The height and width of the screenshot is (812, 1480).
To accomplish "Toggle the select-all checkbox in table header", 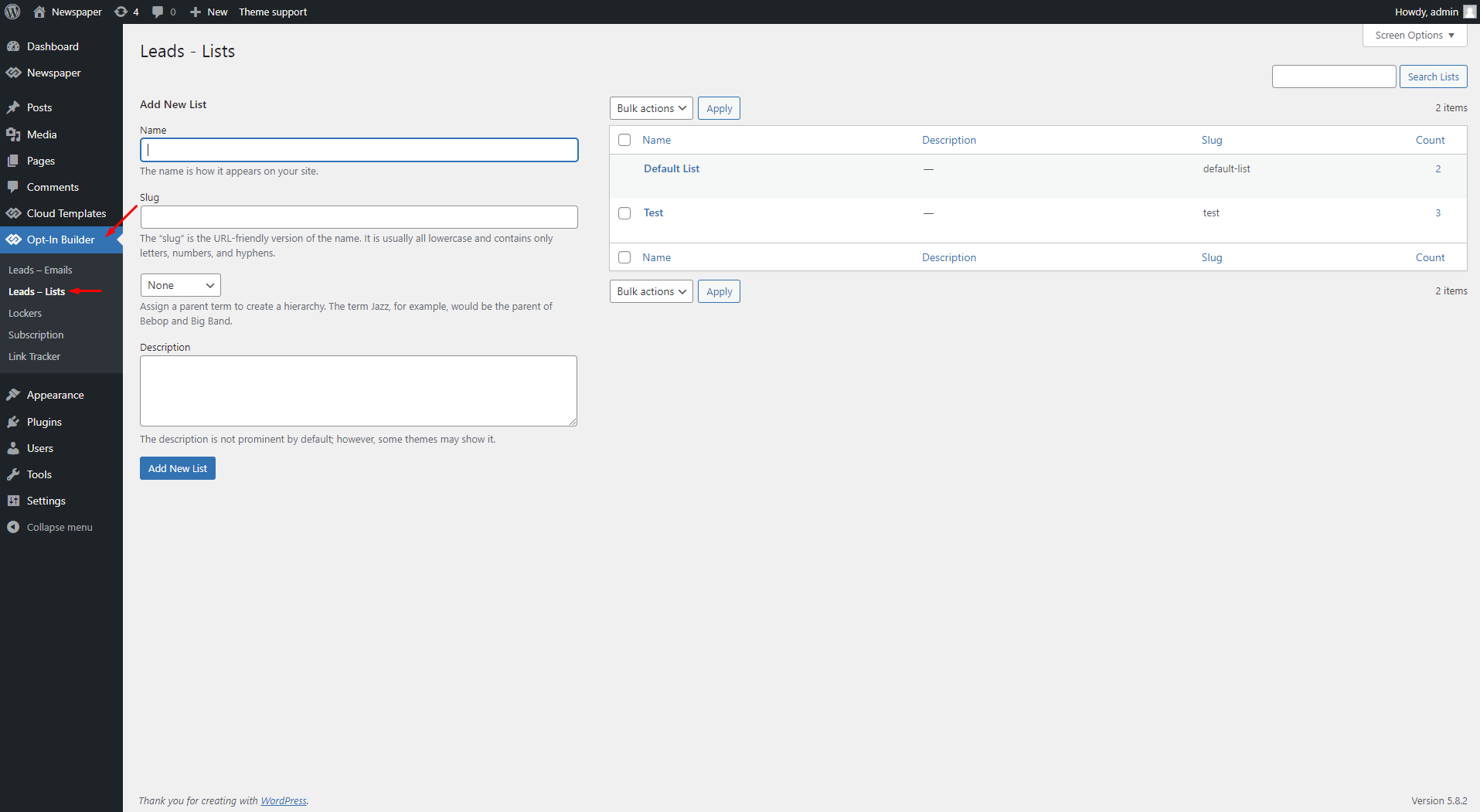I will tap(624, 140).
